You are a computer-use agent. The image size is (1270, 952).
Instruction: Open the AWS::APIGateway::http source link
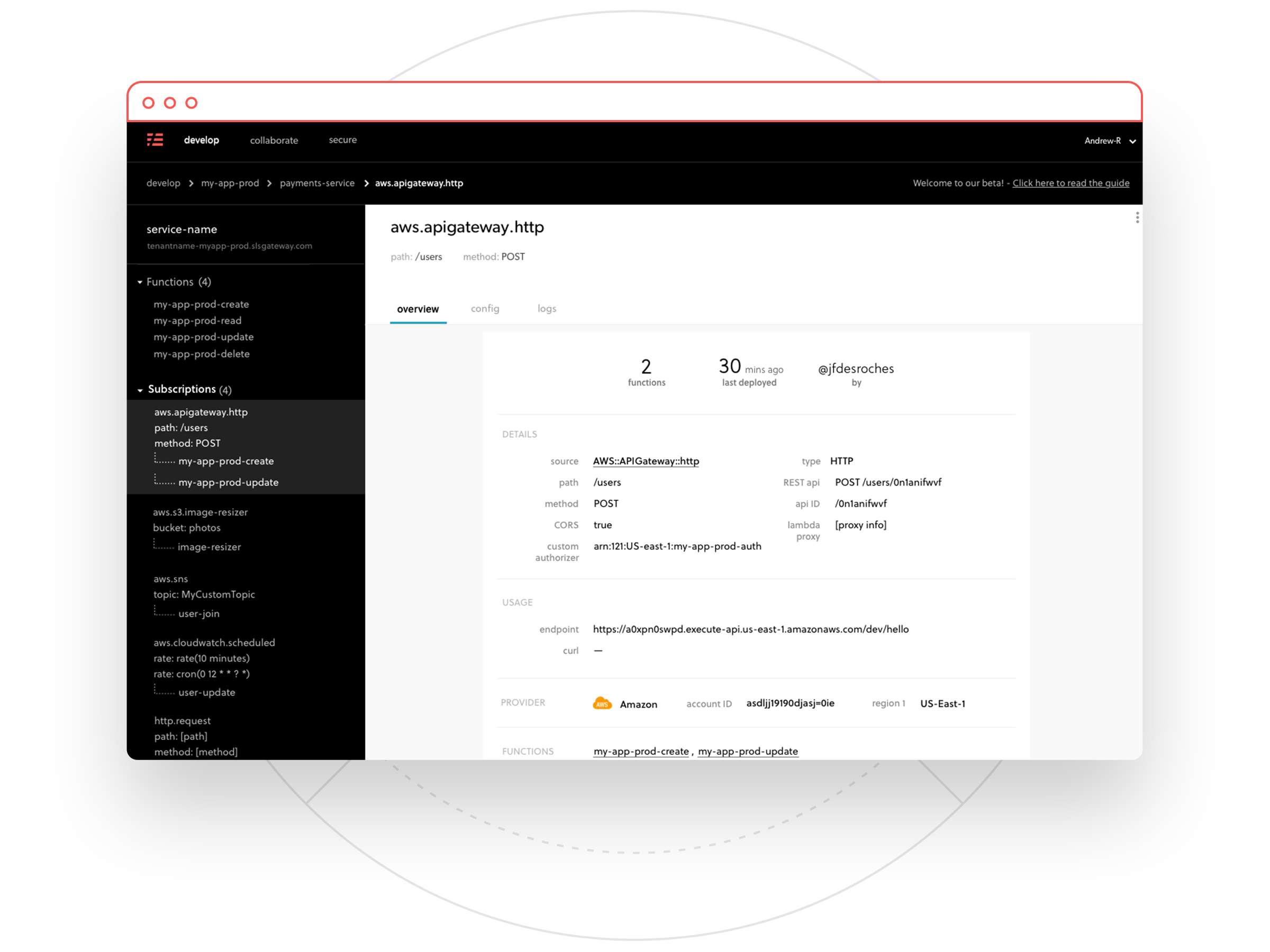[x=646, y=461]
